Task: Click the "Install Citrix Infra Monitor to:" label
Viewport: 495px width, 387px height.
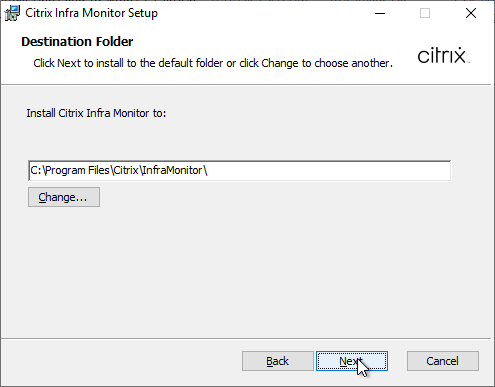Action: pyautogui.click(x=96, y=113)
